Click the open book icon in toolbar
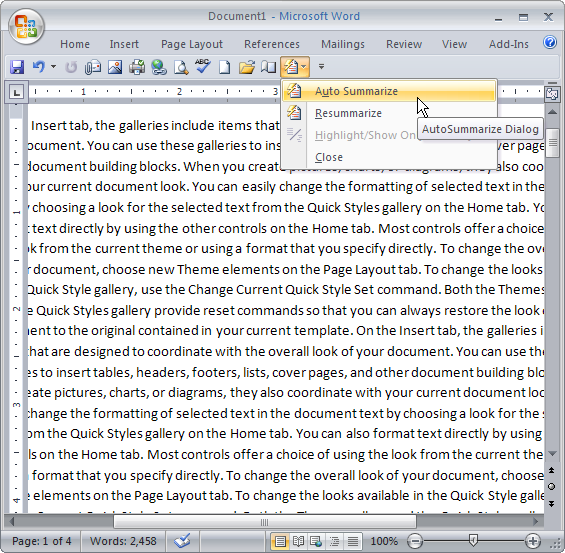Image resolution: width=565 pixels, height=553 pixels. [x=268, y=67]
